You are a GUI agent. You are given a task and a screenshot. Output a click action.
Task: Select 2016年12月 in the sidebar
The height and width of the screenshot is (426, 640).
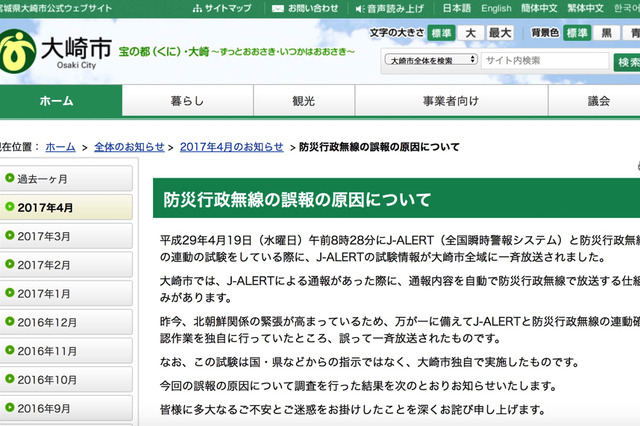coord(66,322)
